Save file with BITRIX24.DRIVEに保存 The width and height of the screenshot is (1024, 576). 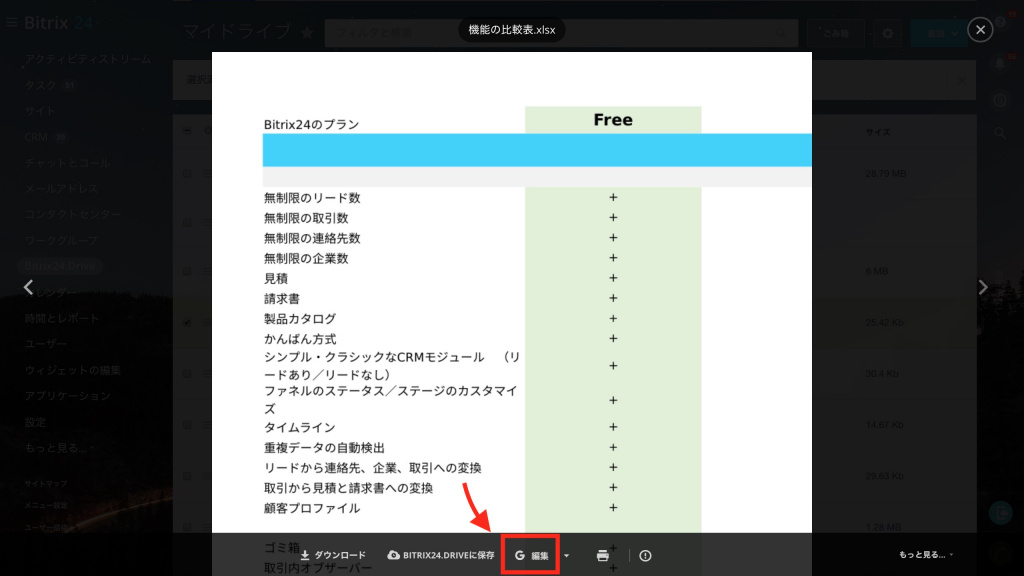[441, 555]
